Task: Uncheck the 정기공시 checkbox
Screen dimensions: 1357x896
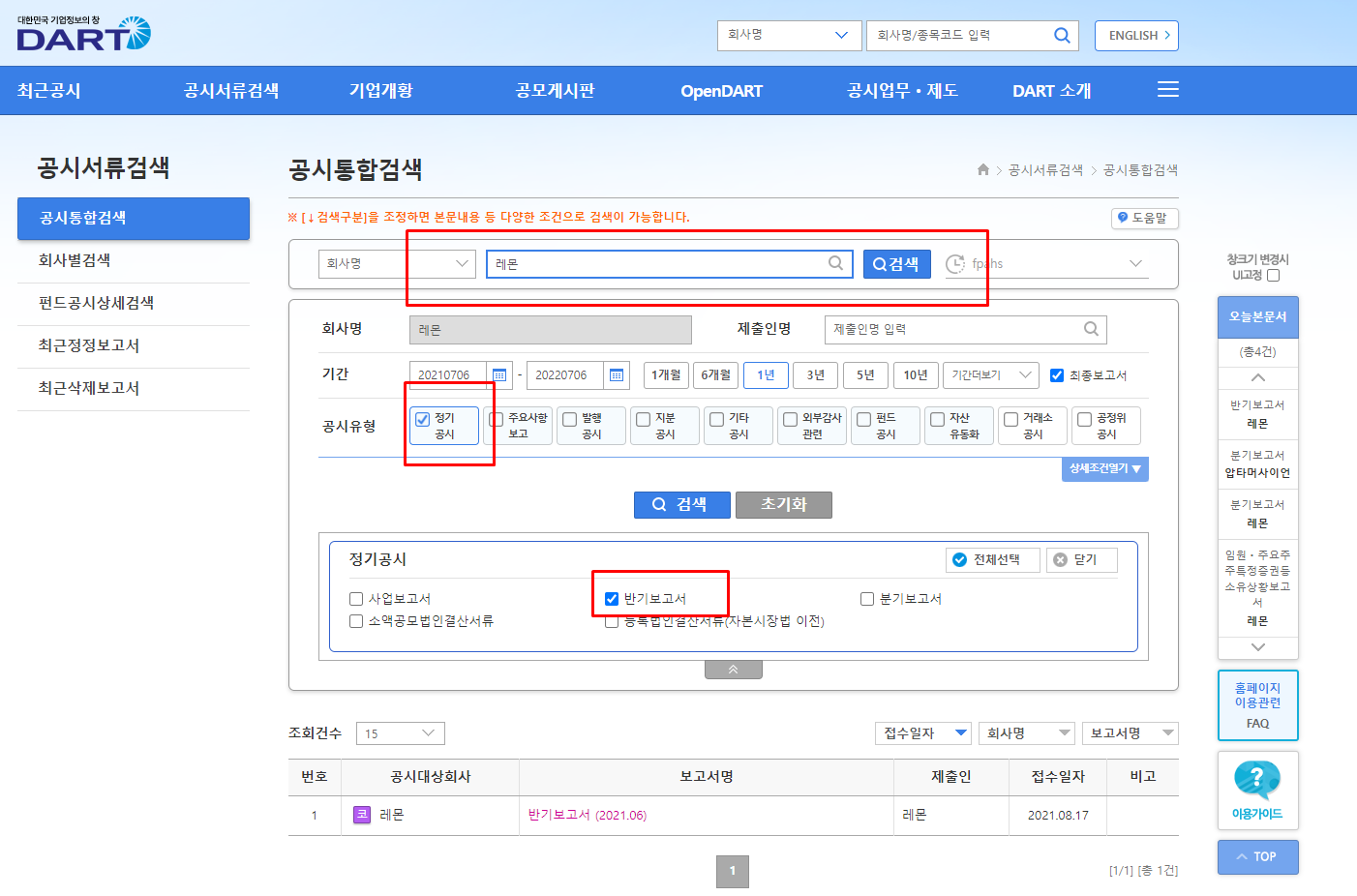Action: pyautogui.click(x=423, y=419)
